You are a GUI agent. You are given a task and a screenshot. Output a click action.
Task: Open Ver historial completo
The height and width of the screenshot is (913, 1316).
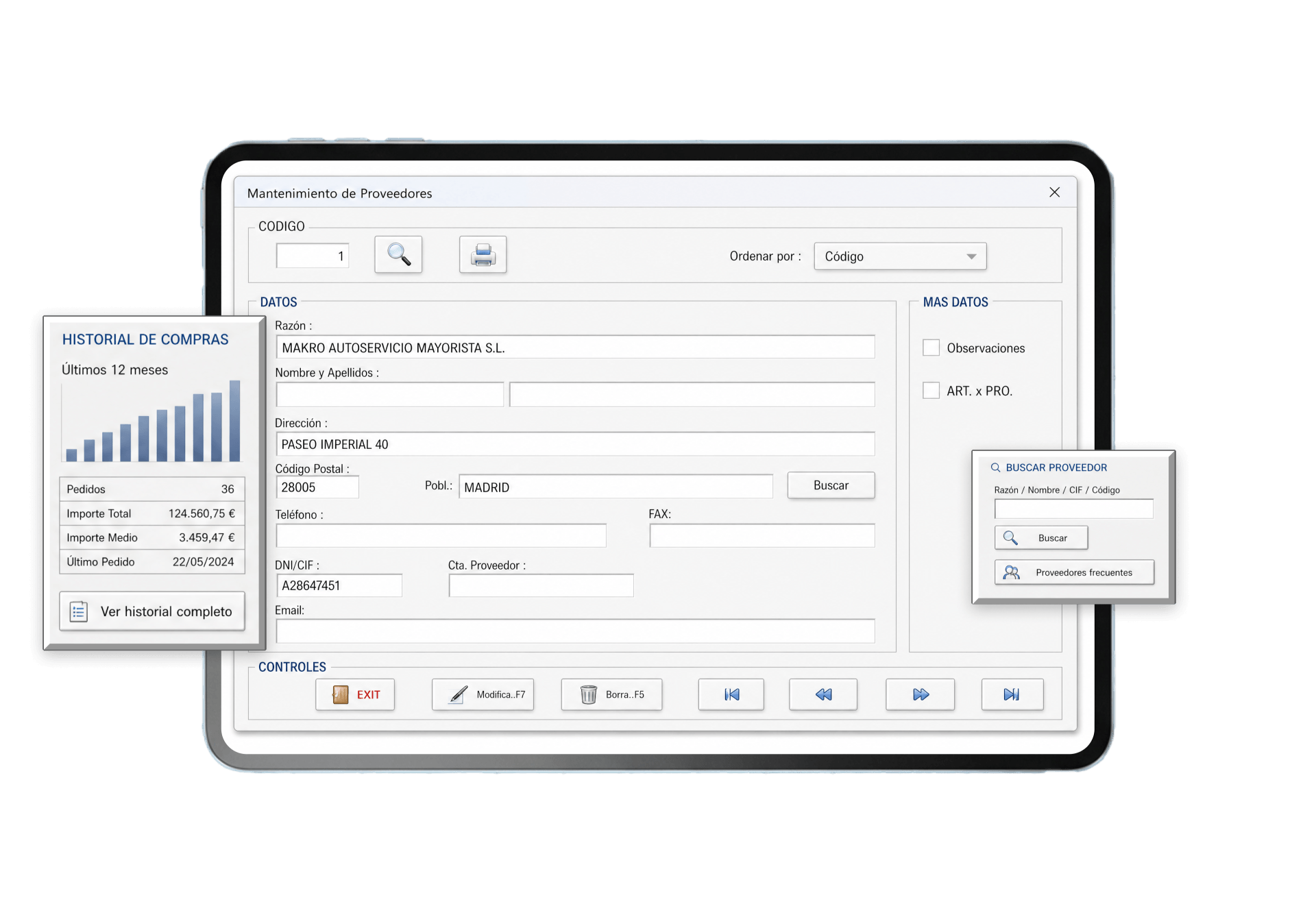[152, 611]
